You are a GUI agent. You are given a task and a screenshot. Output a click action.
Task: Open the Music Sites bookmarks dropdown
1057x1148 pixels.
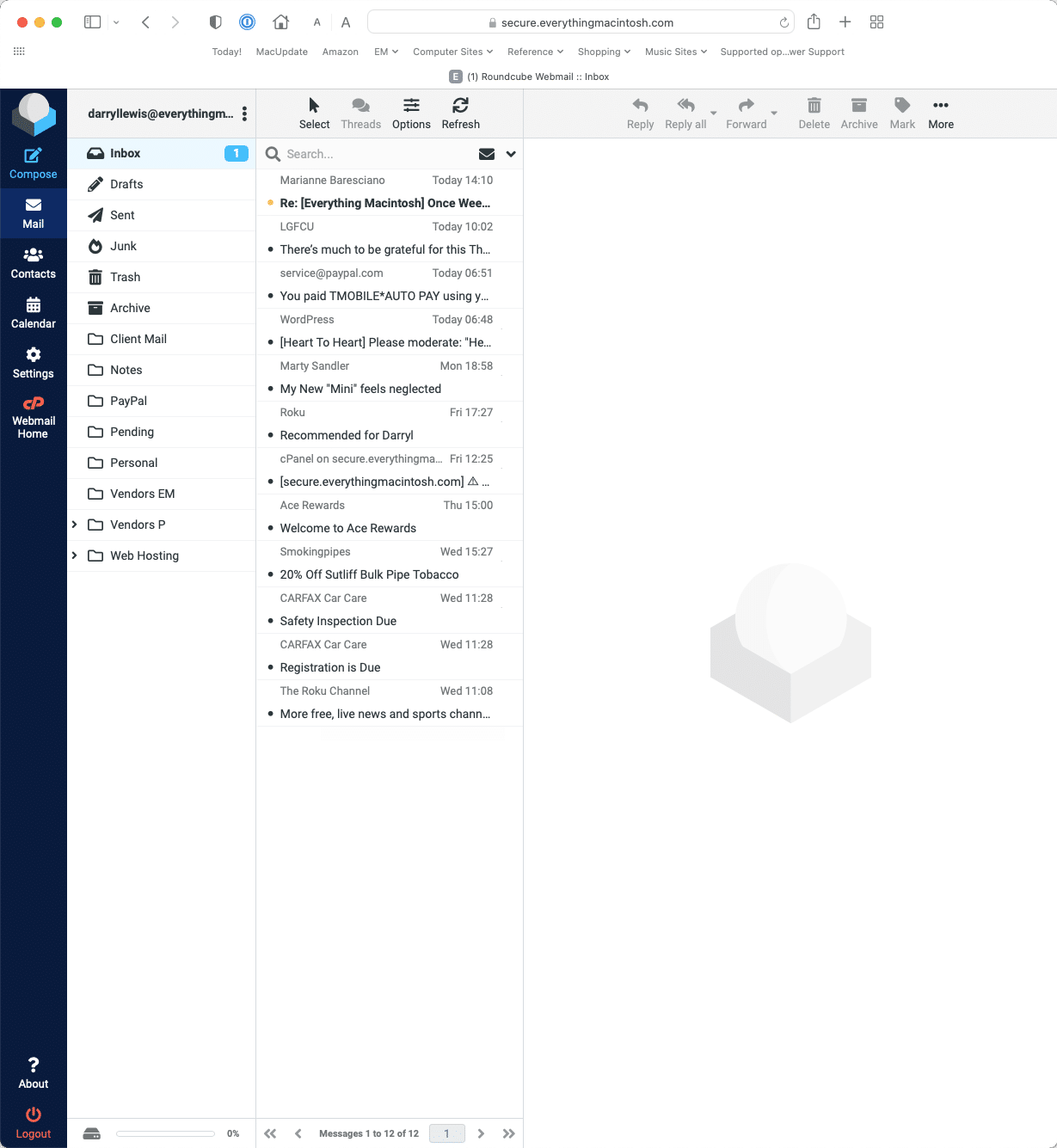[676, 52]
